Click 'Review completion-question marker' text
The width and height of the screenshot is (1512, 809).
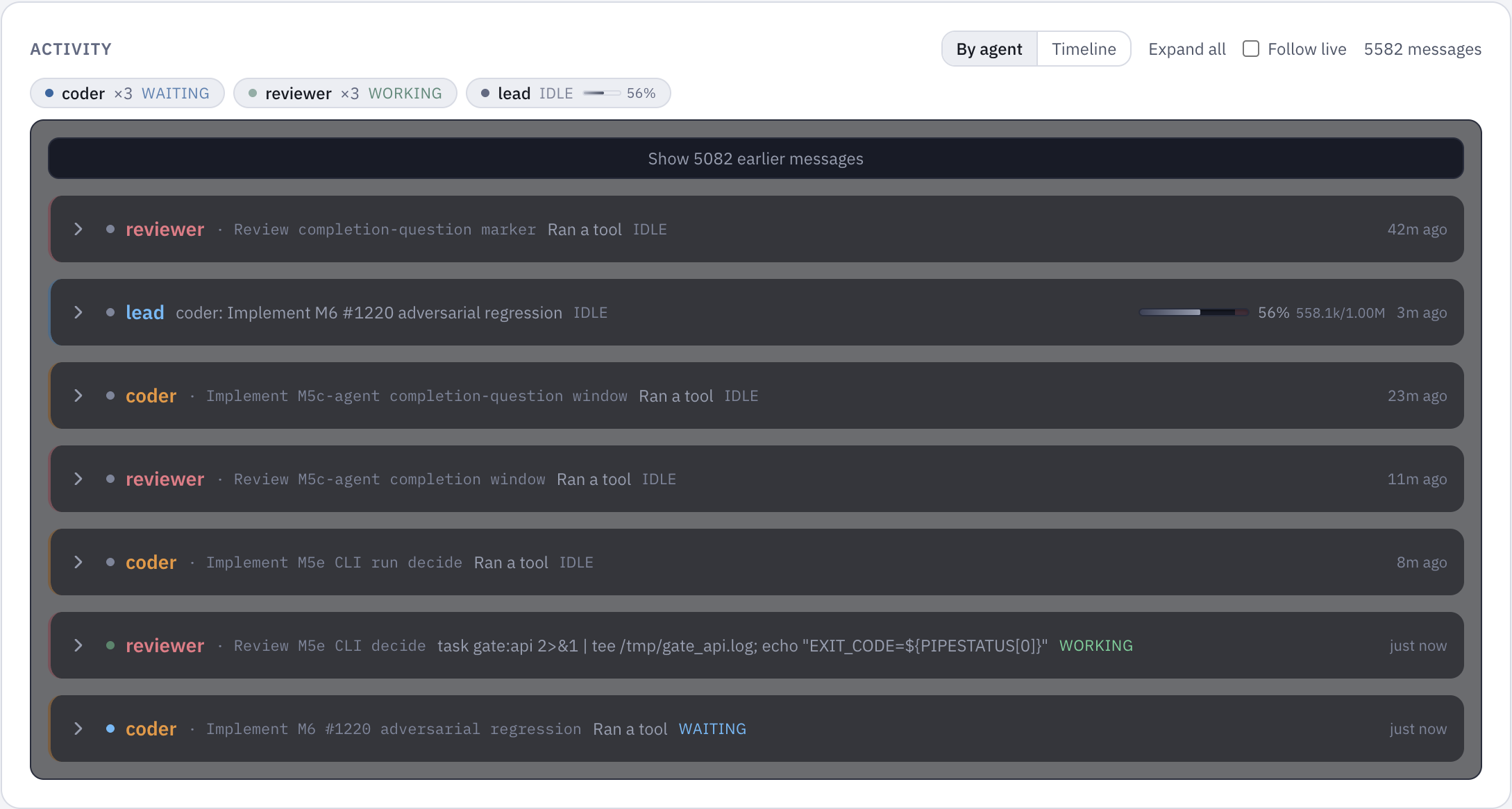pyautogui.click(x=385, y=230)
